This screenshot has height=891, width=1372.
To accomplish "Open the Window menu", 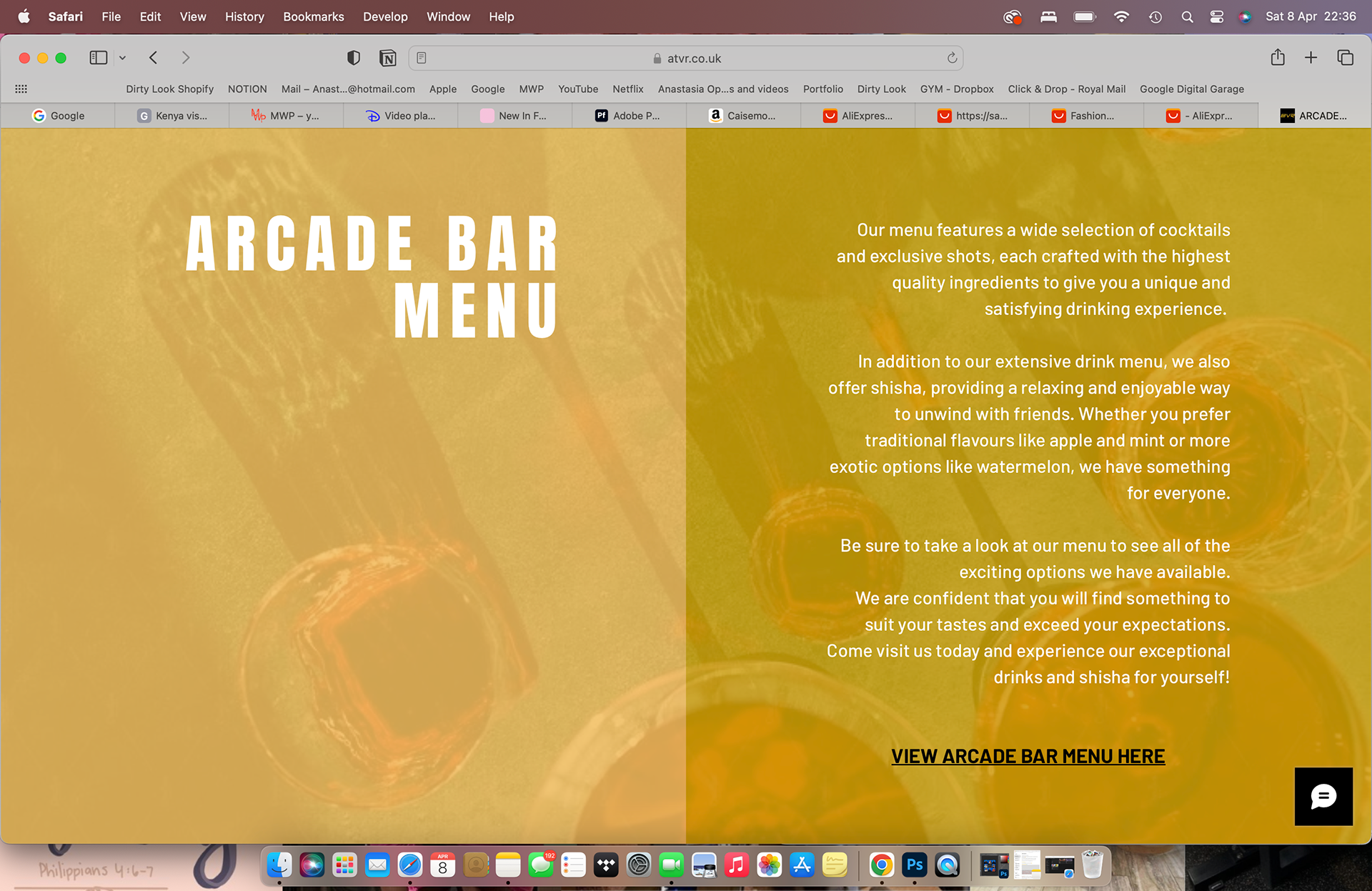I will pos(448,16).
